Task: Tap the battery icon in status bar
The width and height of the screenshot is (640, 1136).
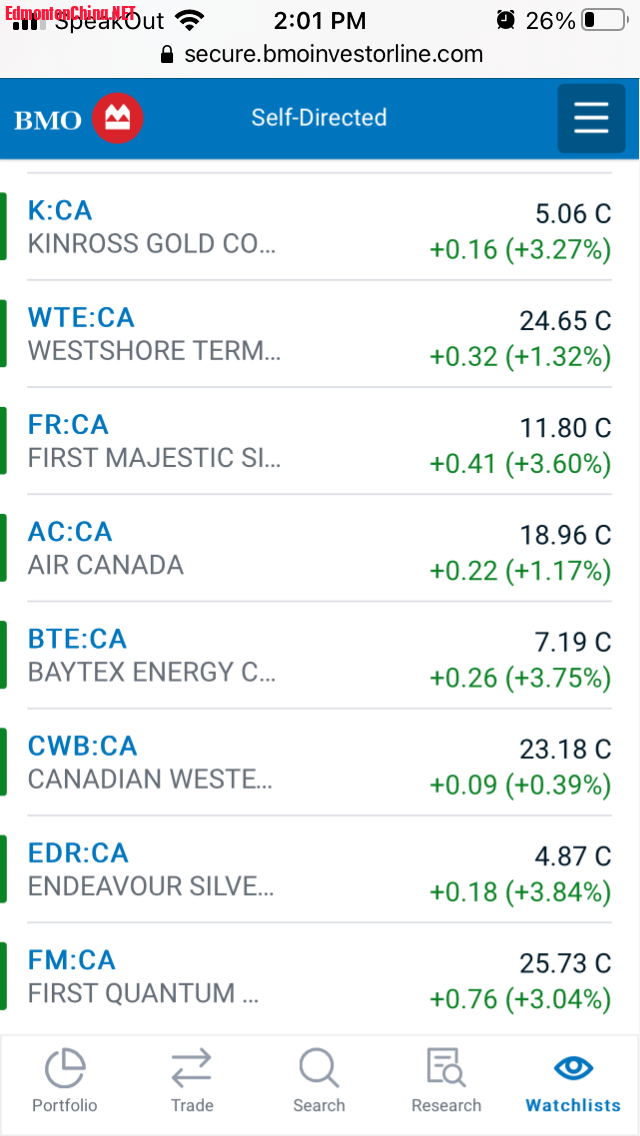Action: click(x=602, y=20)
